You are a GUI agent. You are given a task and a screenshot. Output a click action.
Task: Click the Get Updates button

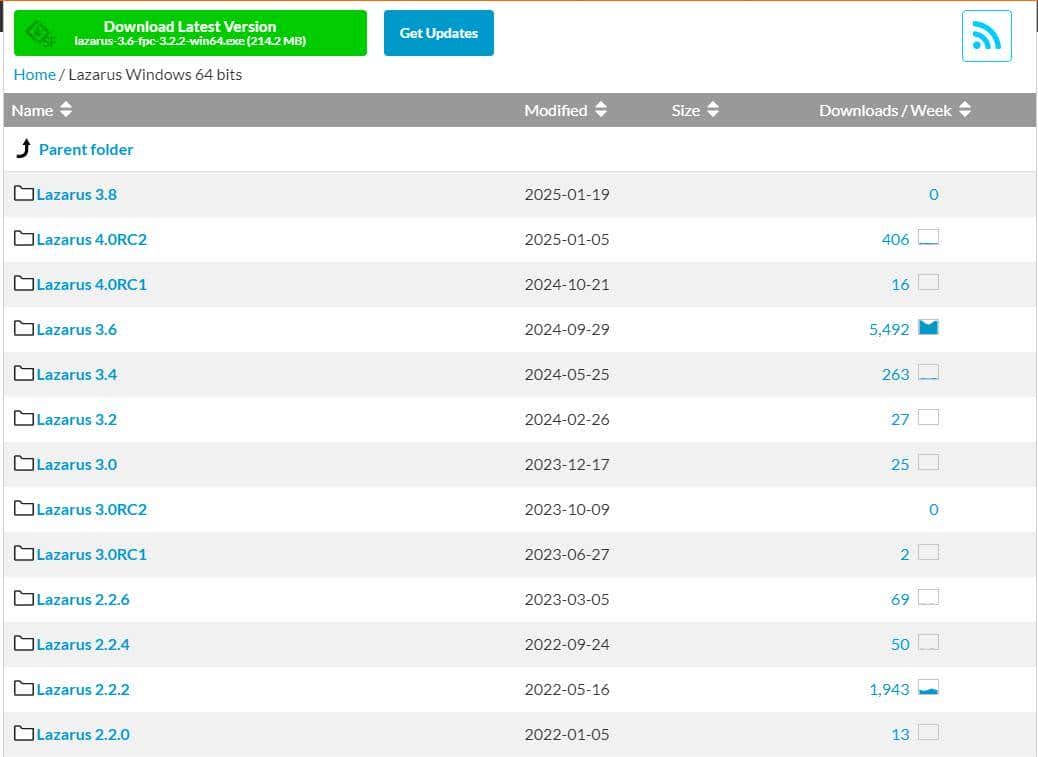click(x=438, y=33)
